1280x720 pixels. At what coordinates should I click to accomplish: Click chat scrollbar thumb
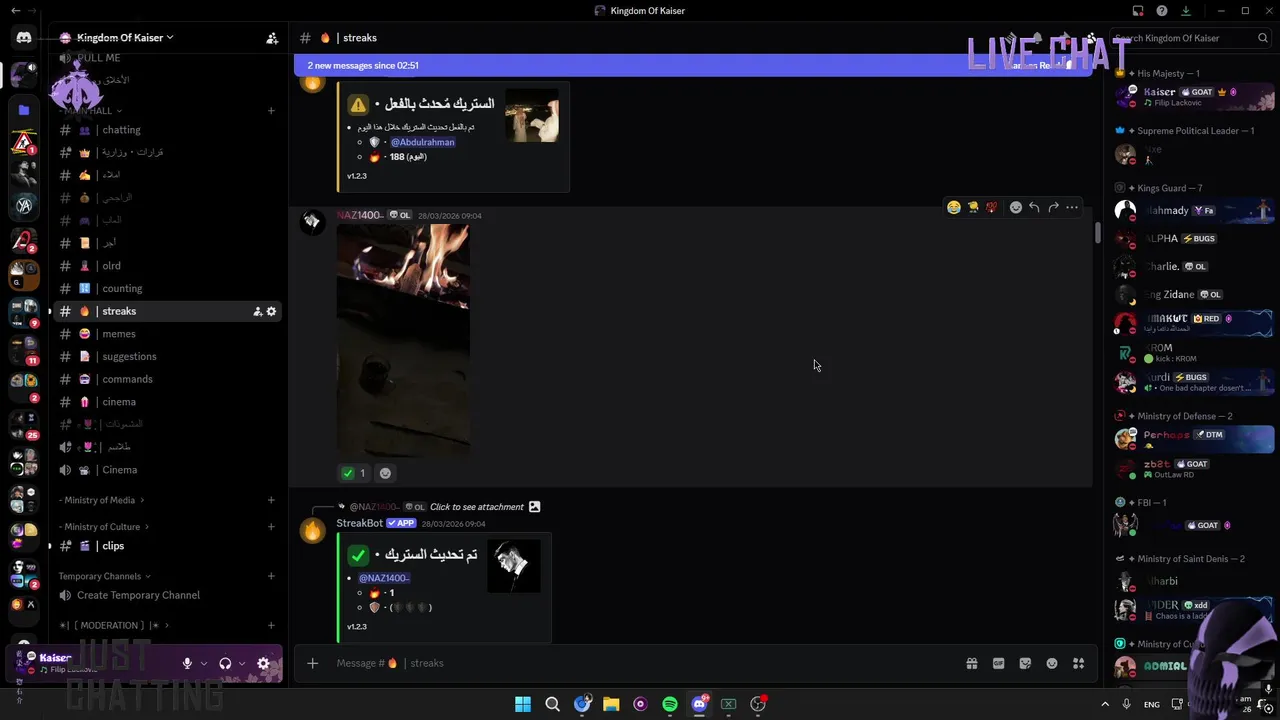(1097, 232)
